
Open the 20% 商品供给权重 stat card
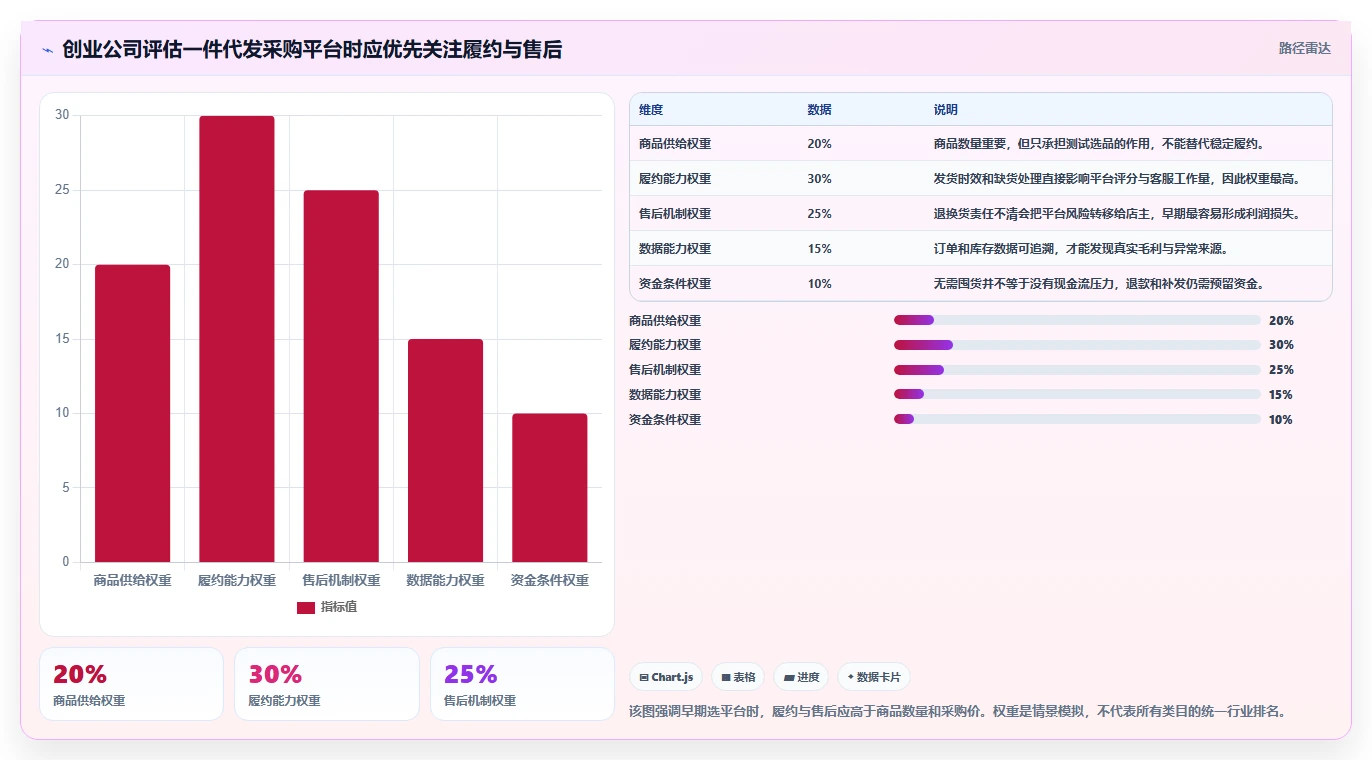tap(131, 684)
